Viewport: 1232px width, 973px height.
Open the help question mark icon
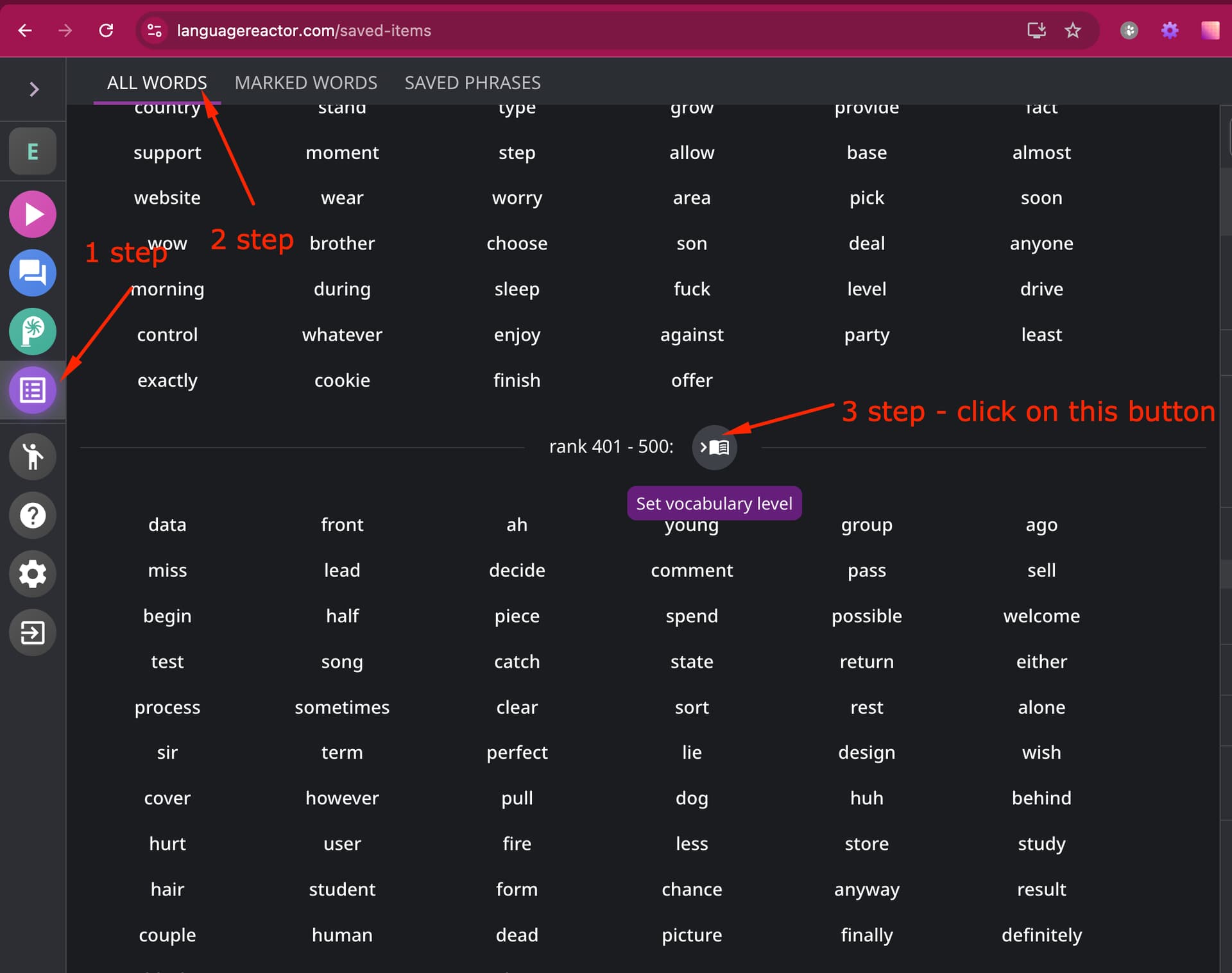[33, 515]
